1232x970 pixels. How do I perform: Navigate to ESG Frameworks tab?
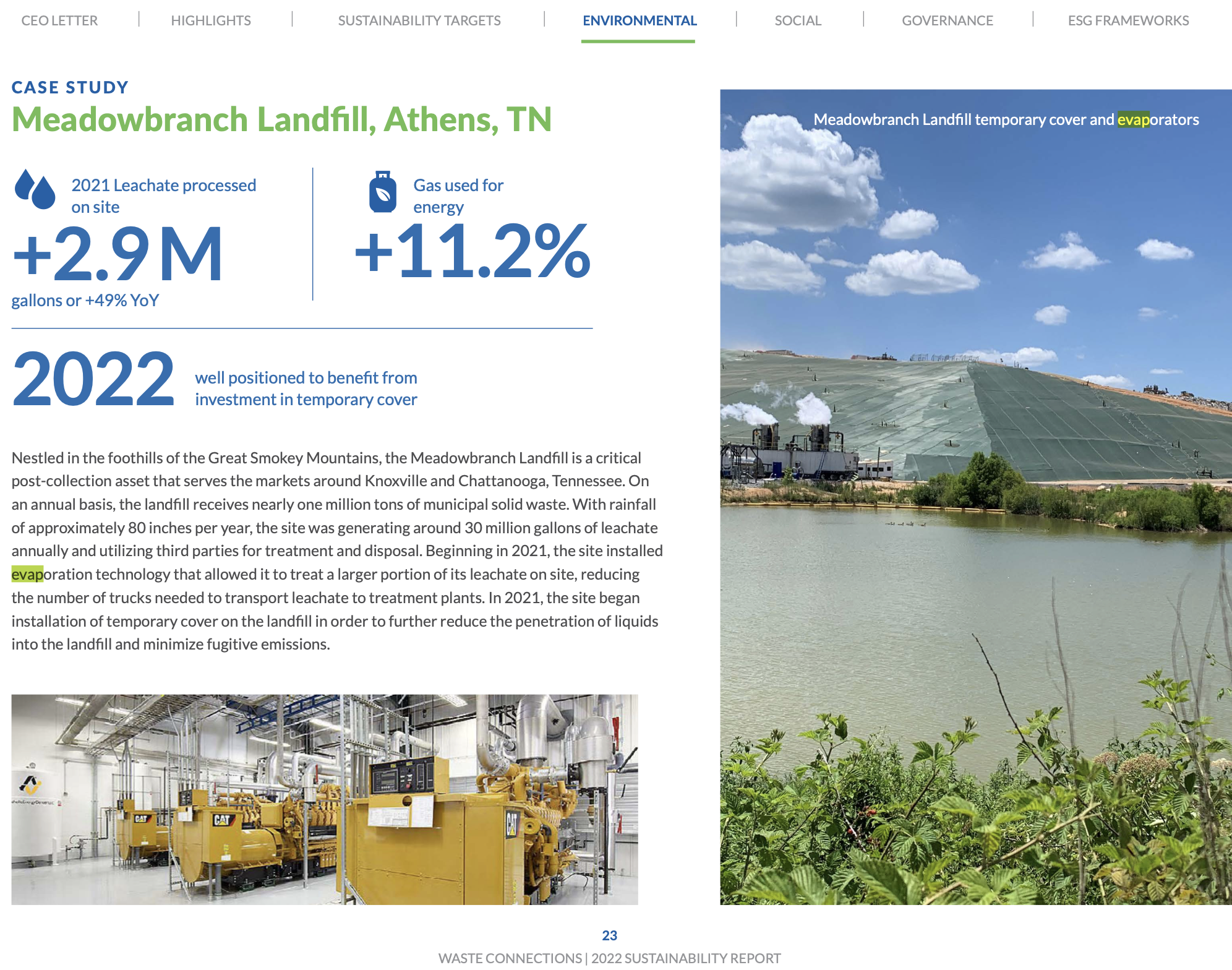pos(1127,20)
